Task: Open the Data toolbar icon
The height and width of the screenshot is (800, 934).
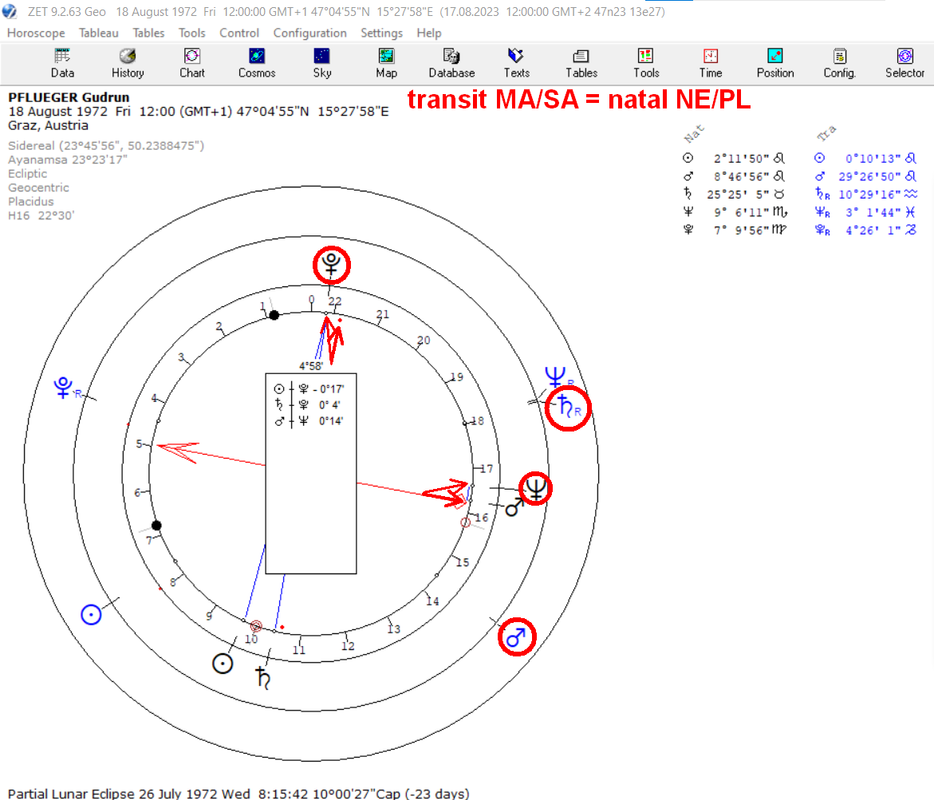Action: click(x=62, y=63)
